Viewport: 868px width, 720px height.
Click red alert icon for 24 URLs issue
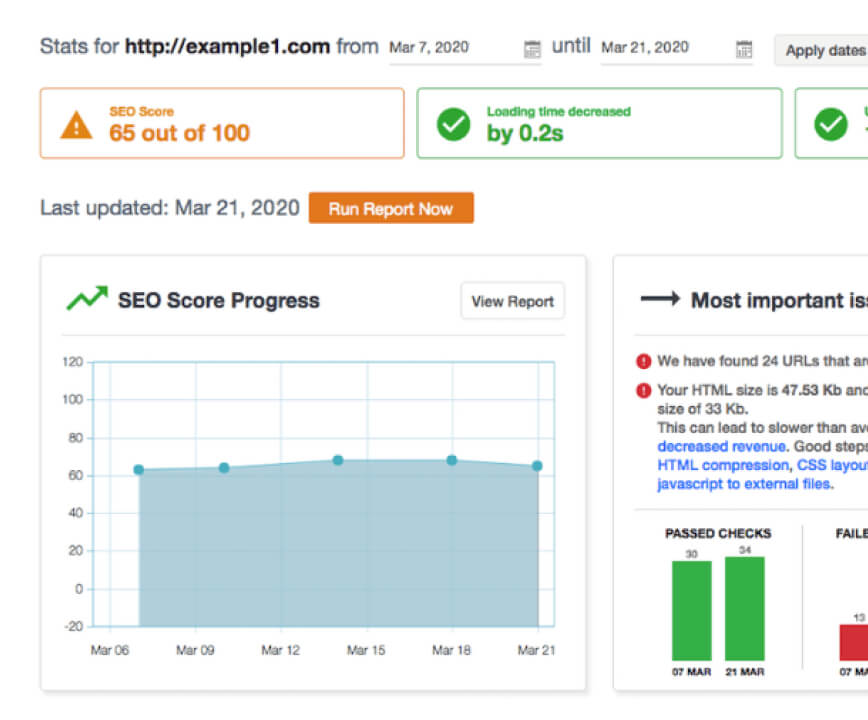click(x=644, y=362)
